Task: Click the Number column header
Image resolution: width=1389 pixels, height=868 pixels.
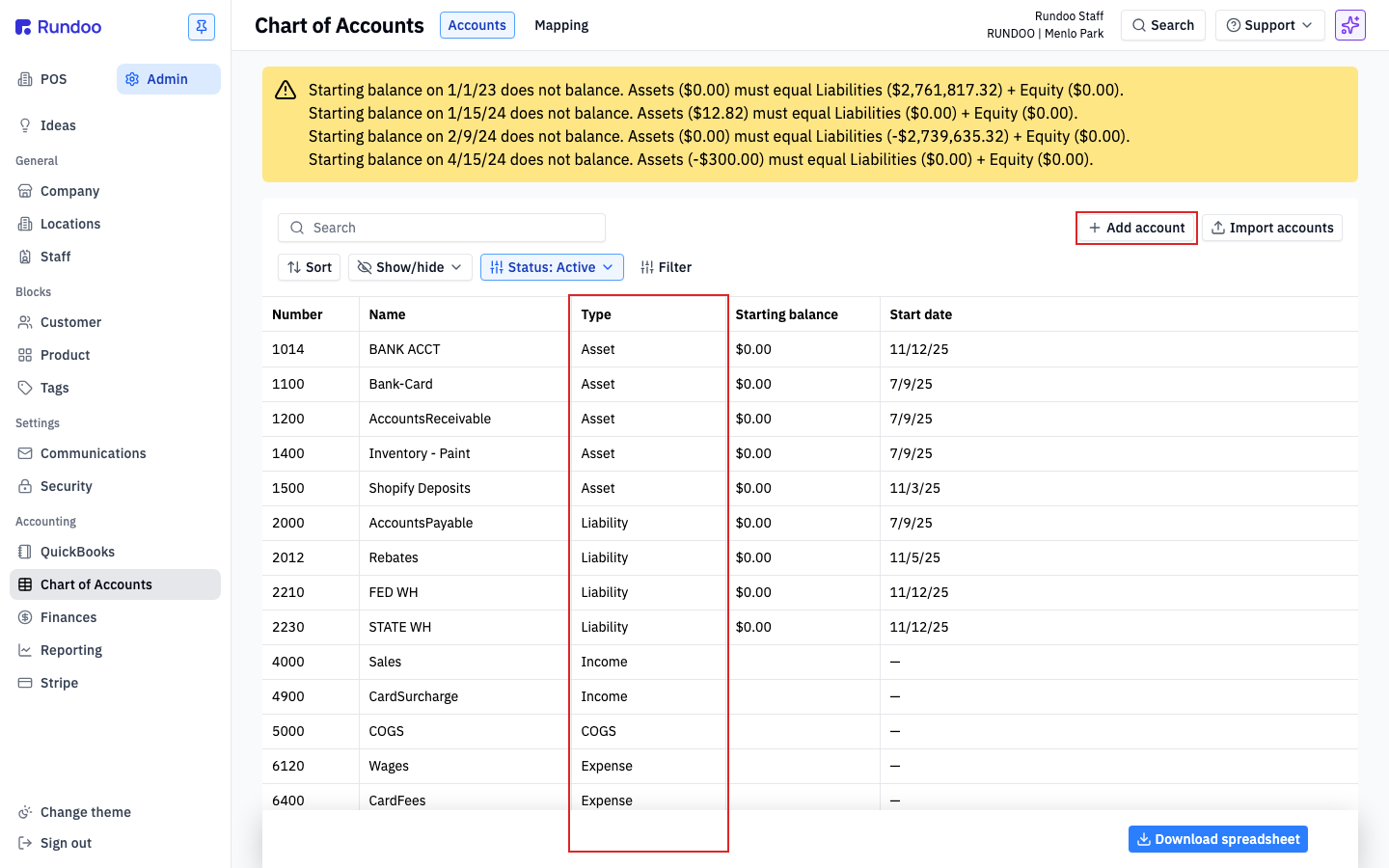Action: [x=297, y=314]
